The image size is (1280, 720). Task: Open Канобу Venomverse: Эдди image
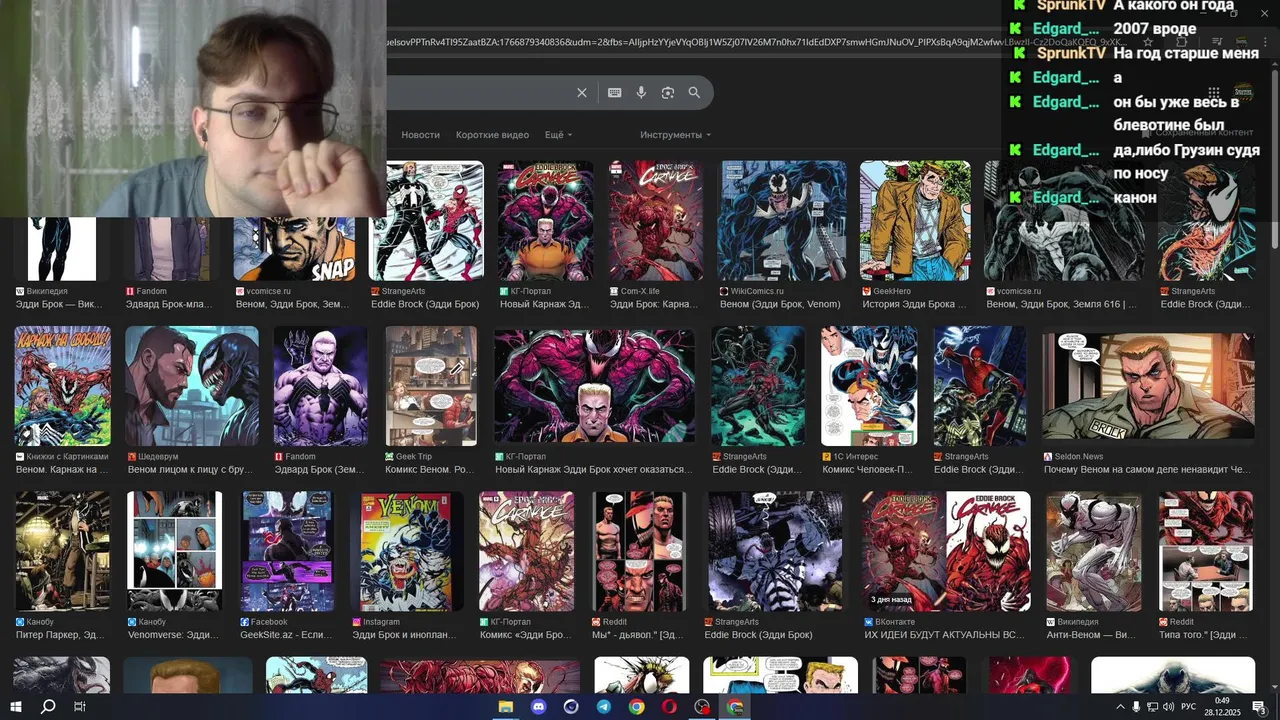[x=174, y=551]
